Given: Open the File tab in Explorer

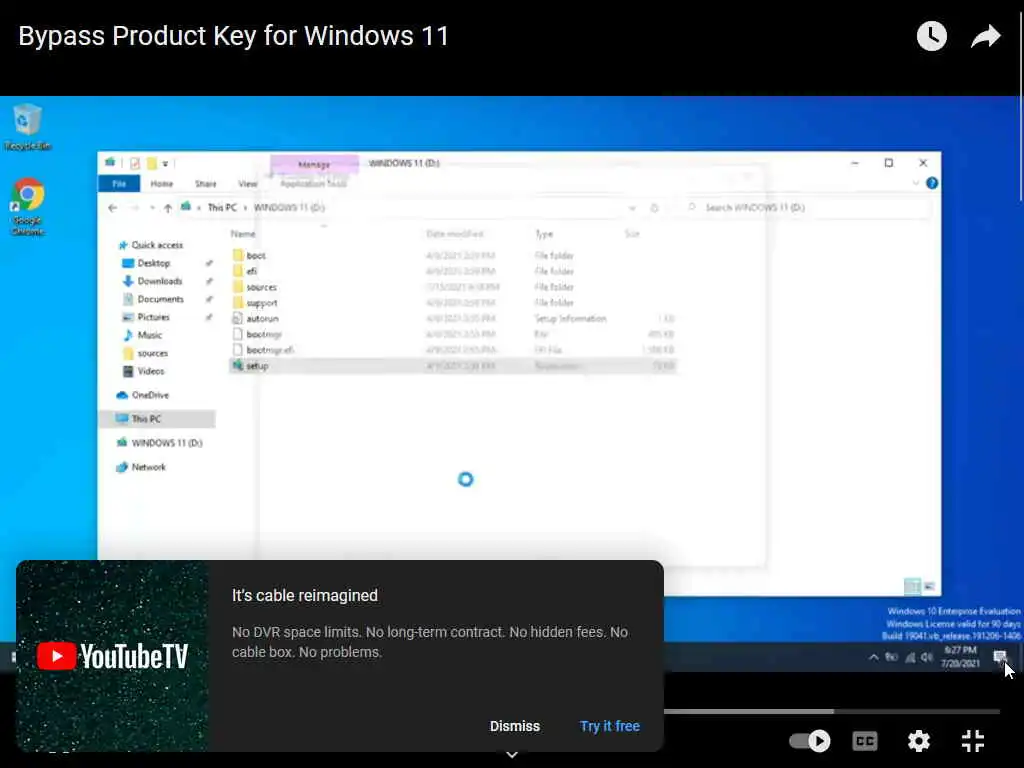Looking at the screenshot, I should pos(119,184).
